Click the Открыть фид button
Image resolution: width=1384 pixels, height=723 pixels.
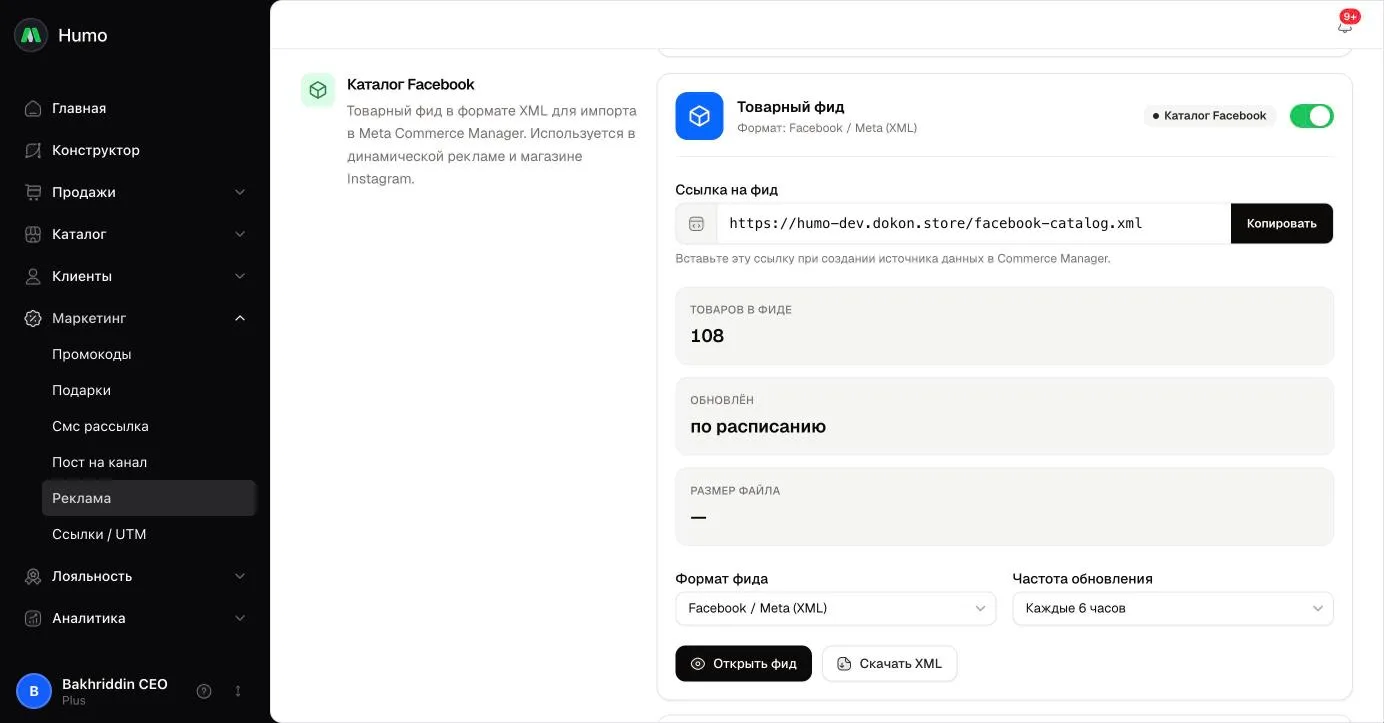point(743,664)
